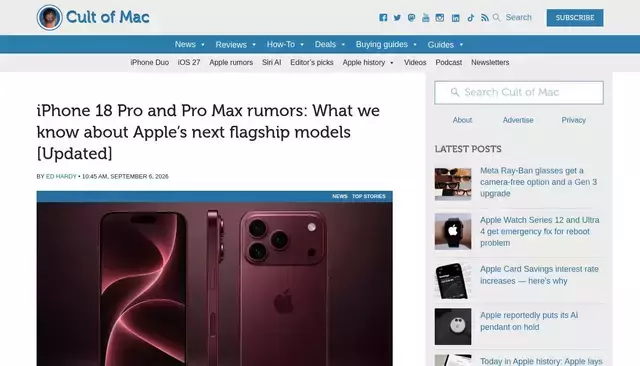Open the Deals nav item

pyautogui.click(x=325, y=44)
